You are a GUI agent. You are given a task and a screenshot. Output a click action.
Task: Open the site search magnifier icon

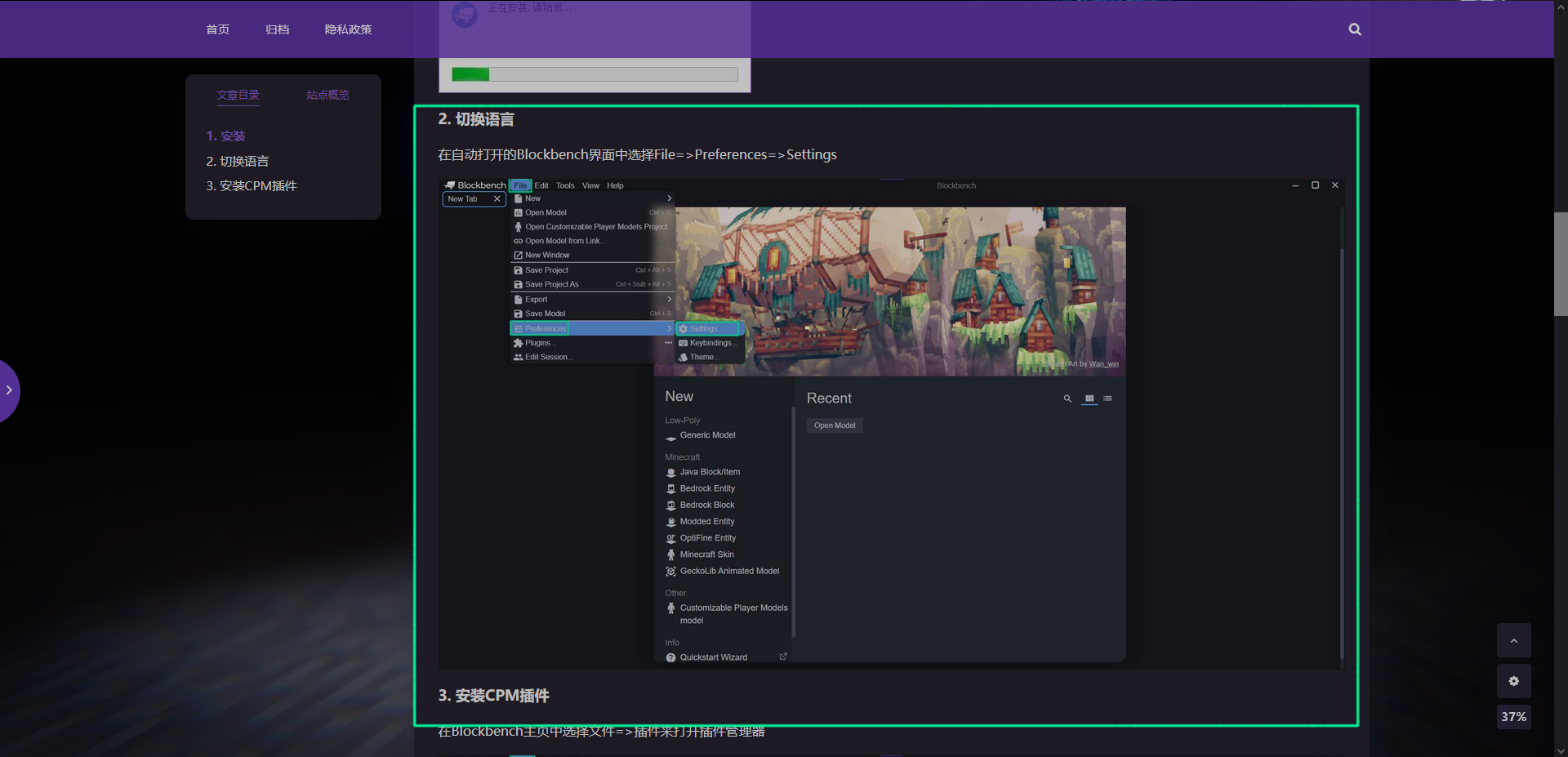pyautogui.click(x=1355, y=29)
